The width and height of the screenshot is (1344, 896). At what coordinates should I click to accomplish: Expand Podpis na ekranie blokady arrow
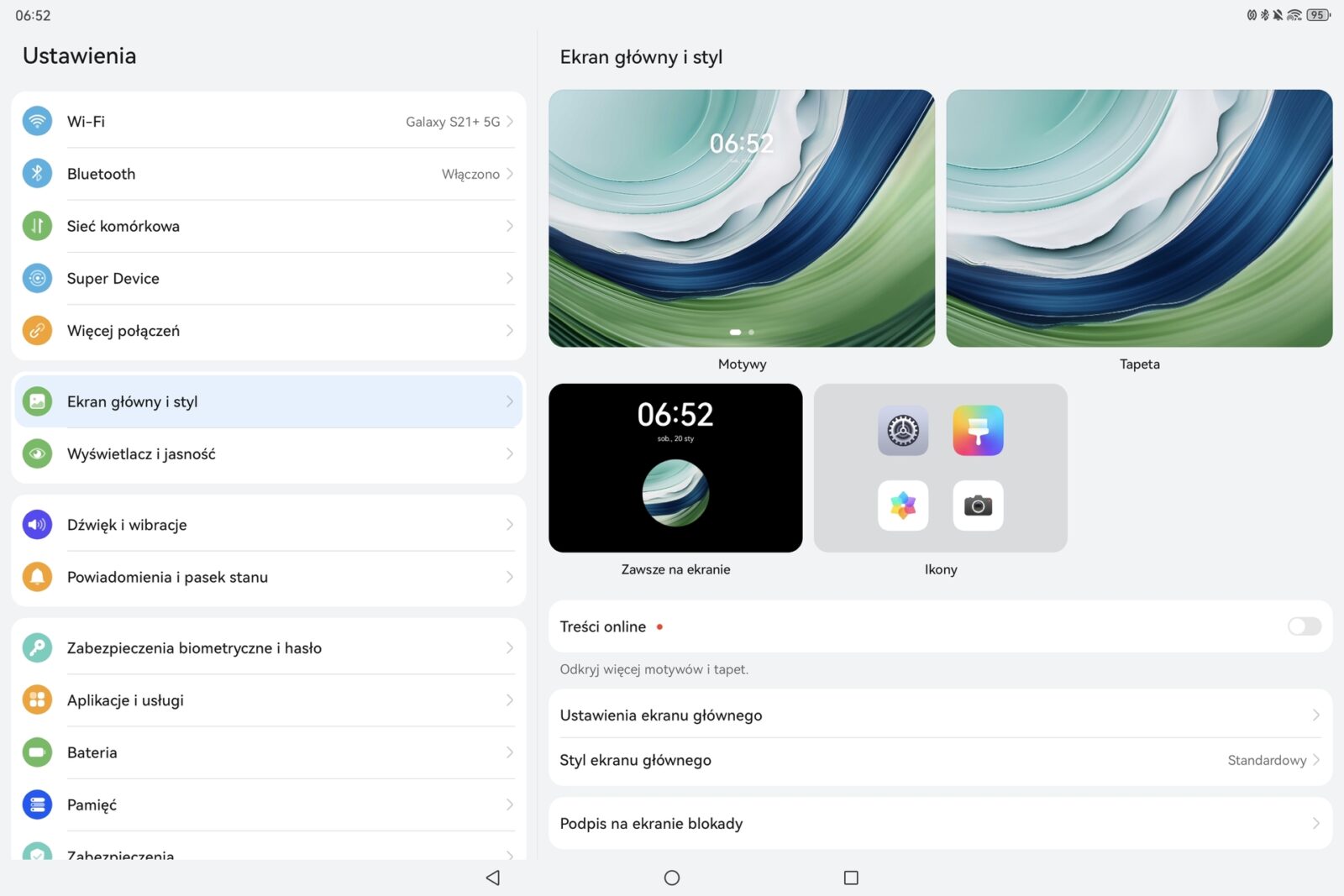click(x=1315, y=824)
